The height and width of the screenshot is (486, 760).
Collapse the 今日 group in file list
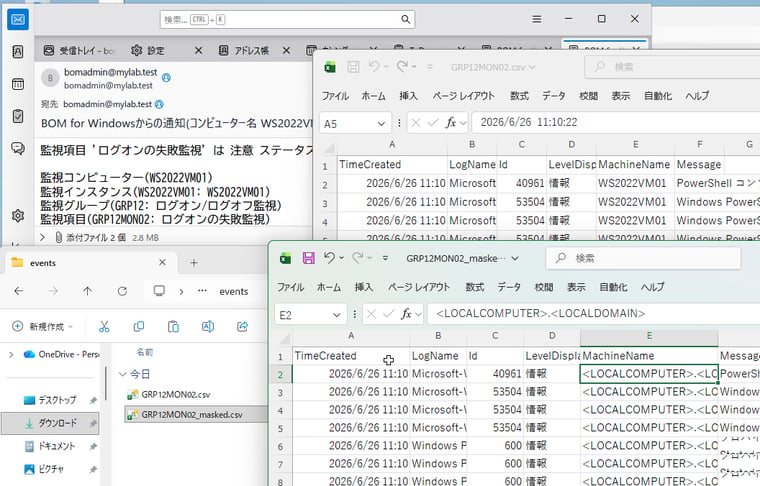pos(122,374)
